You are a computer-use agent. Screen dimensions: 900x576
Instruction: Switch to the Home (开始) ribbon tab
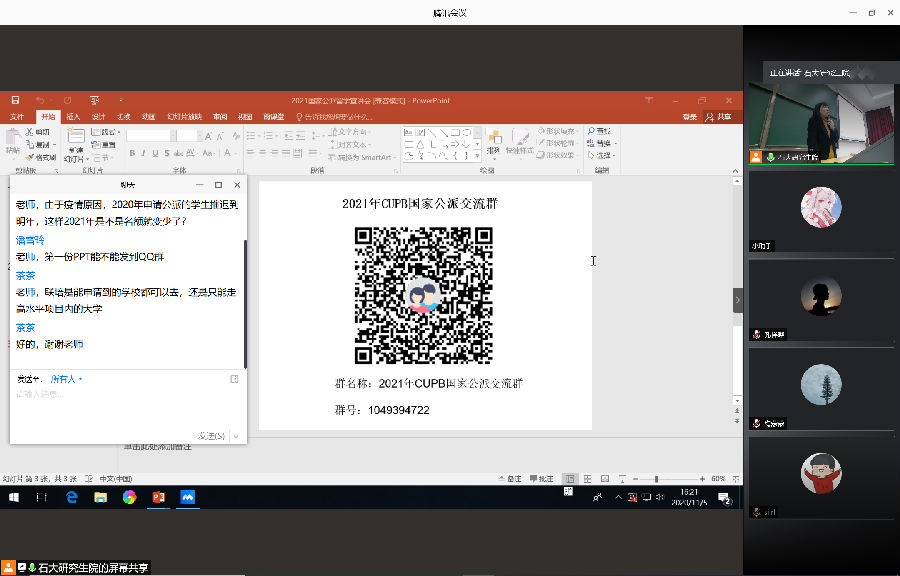(x=48, y=116)
